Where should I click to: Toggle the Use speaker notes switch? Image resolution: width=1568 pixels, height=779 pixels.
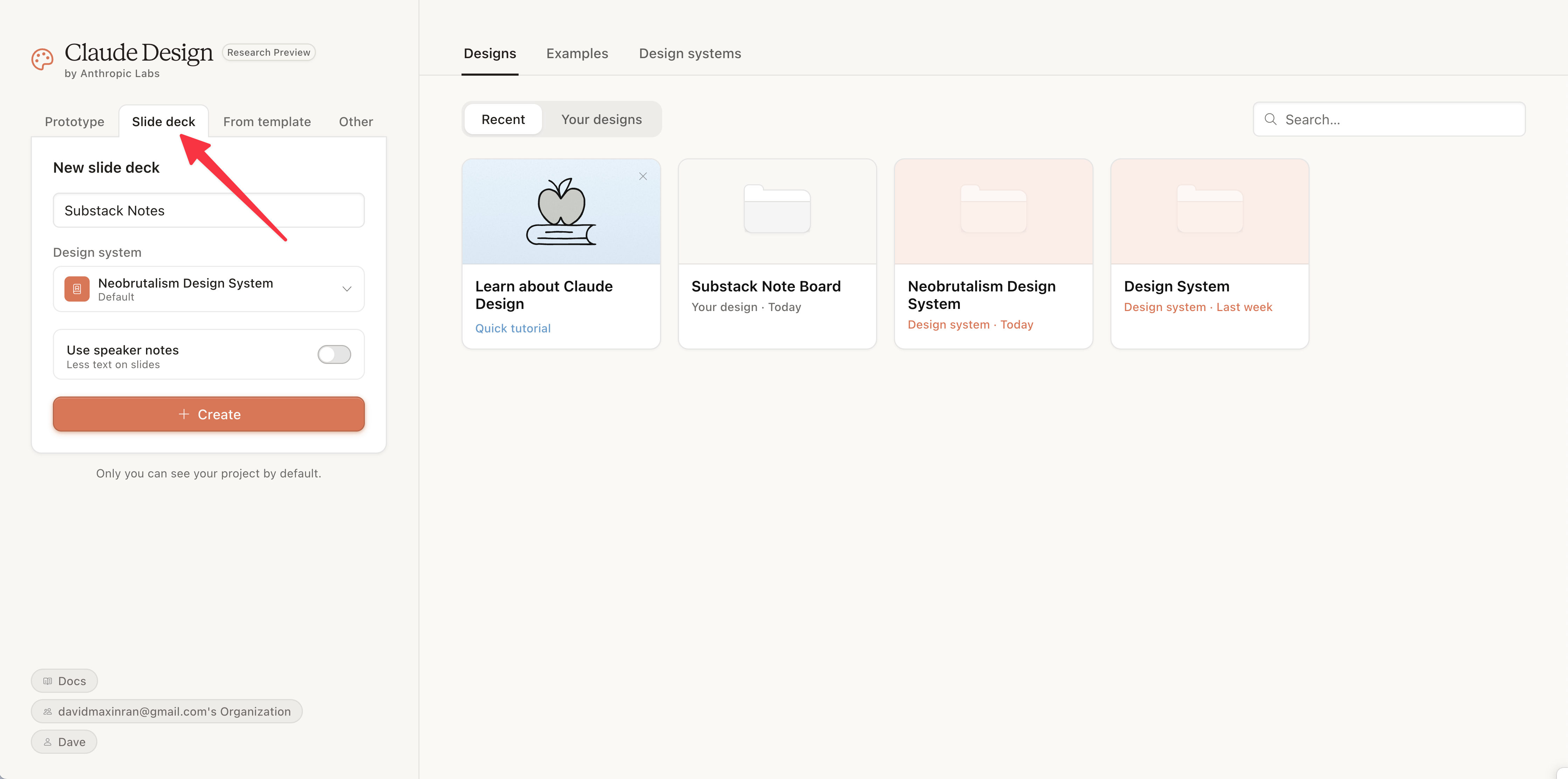pos(334,354)
